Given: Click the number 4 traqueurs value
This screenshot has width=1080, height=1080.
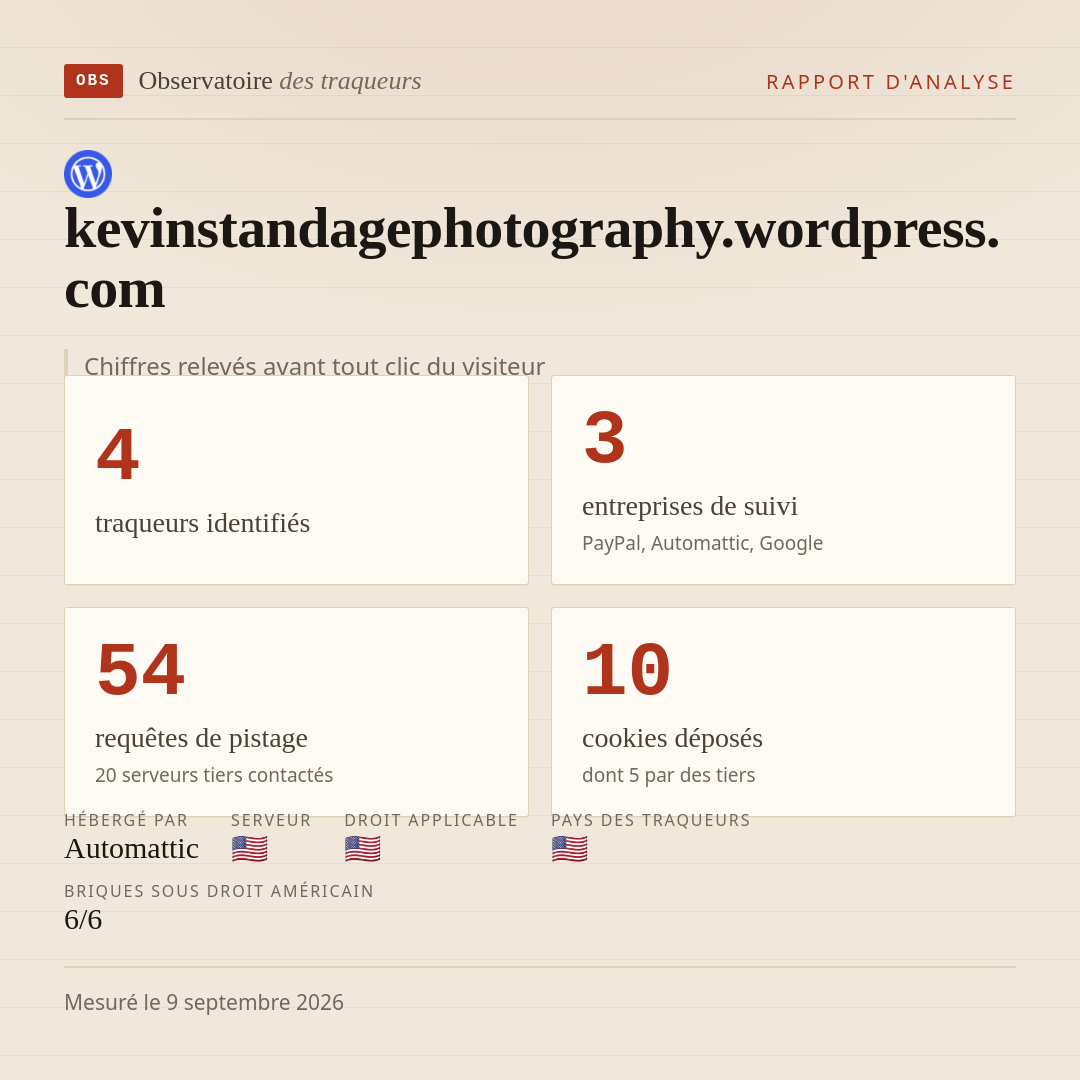Looking at the screenshot, I should coord(118,454).
